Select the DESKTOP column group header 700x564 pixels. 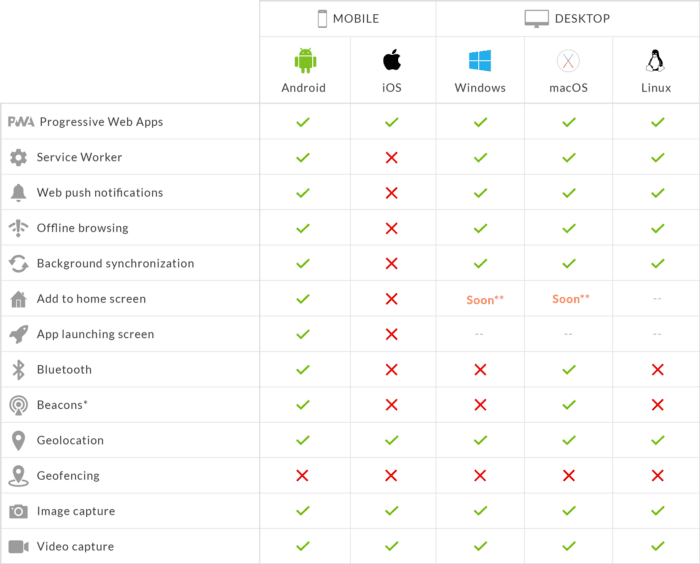pos(567,18)
